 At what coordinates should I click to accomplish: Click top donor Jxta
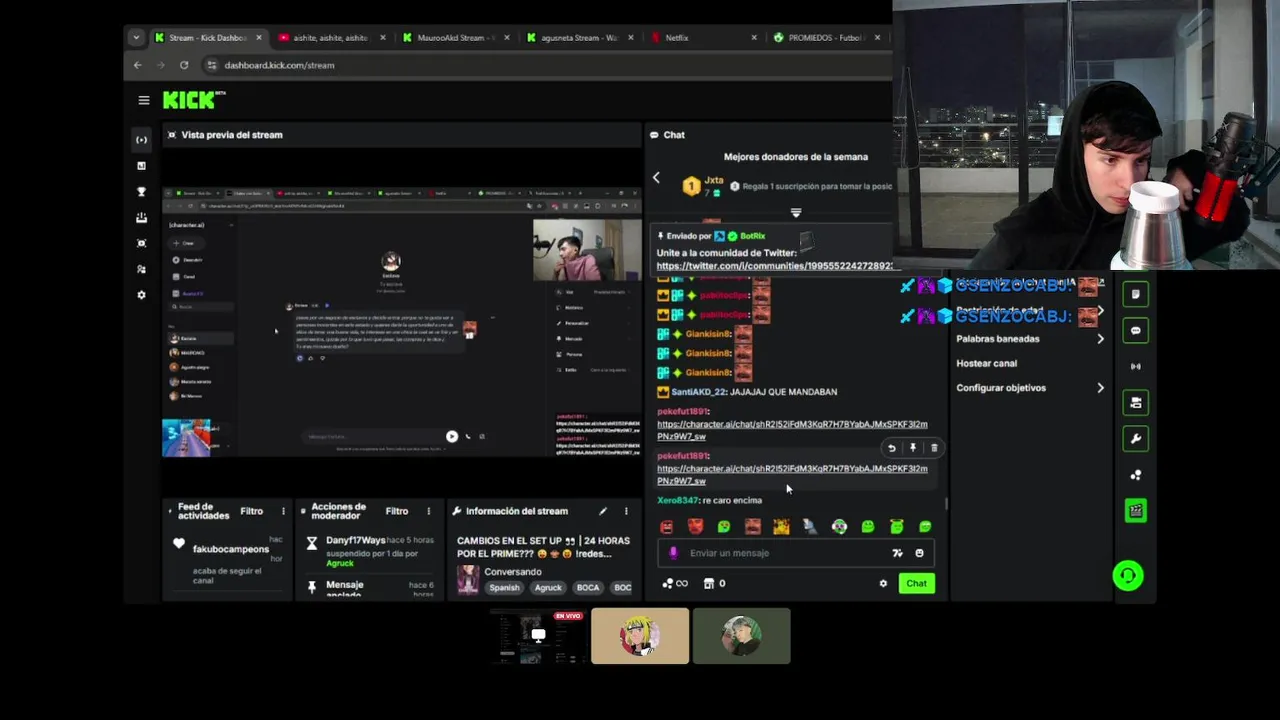(713, 180)
